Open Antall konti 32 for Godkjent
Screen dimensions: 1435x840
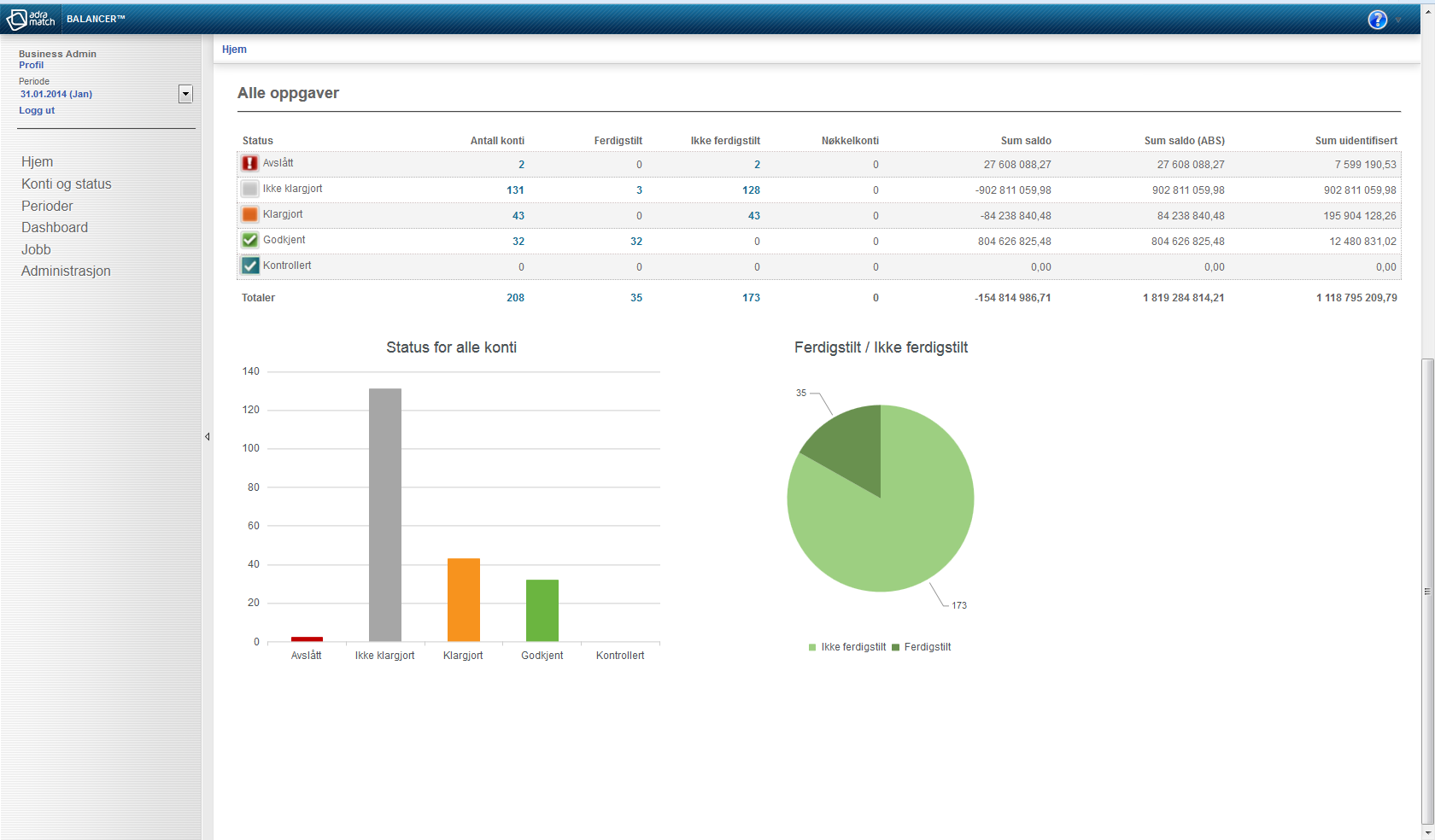(518, 242)
